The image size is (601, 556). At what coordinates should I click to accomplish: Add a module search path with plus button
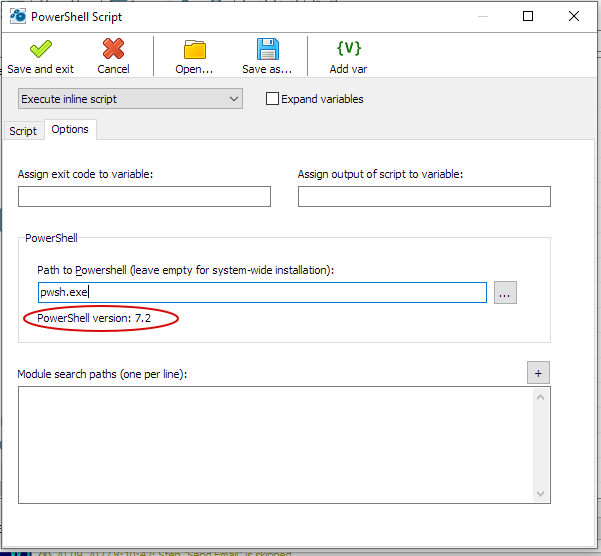pyautogui.click(x=538, y=373)
